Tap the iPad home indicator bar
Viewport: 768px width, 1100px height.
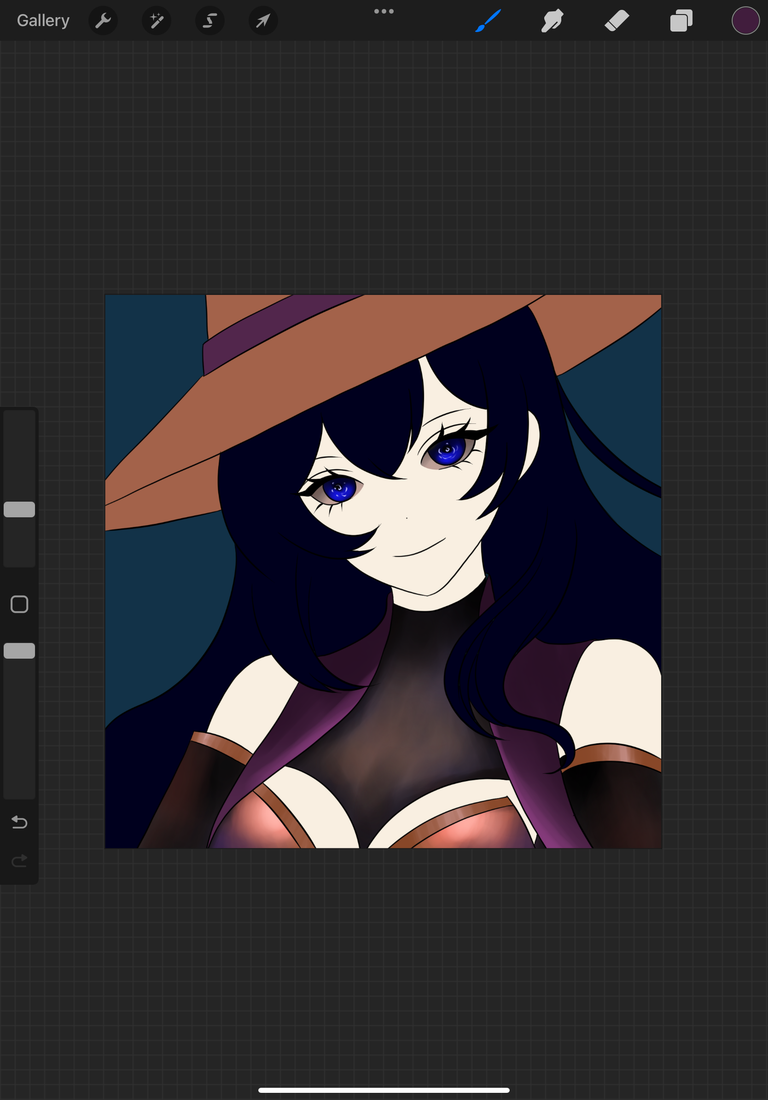[384, 1090]
